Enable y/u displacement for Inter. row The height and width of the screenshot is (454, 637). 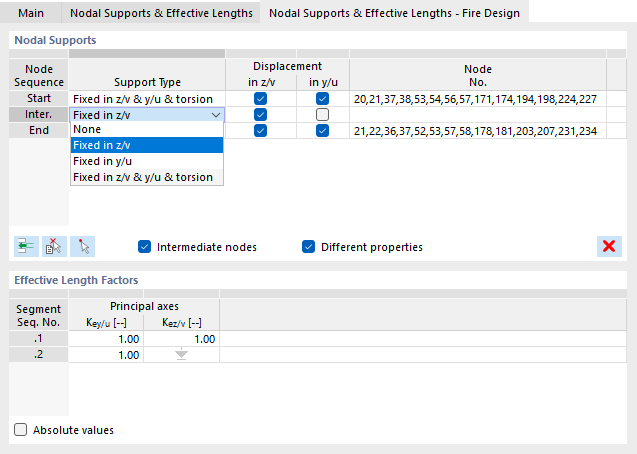point(322,115)
